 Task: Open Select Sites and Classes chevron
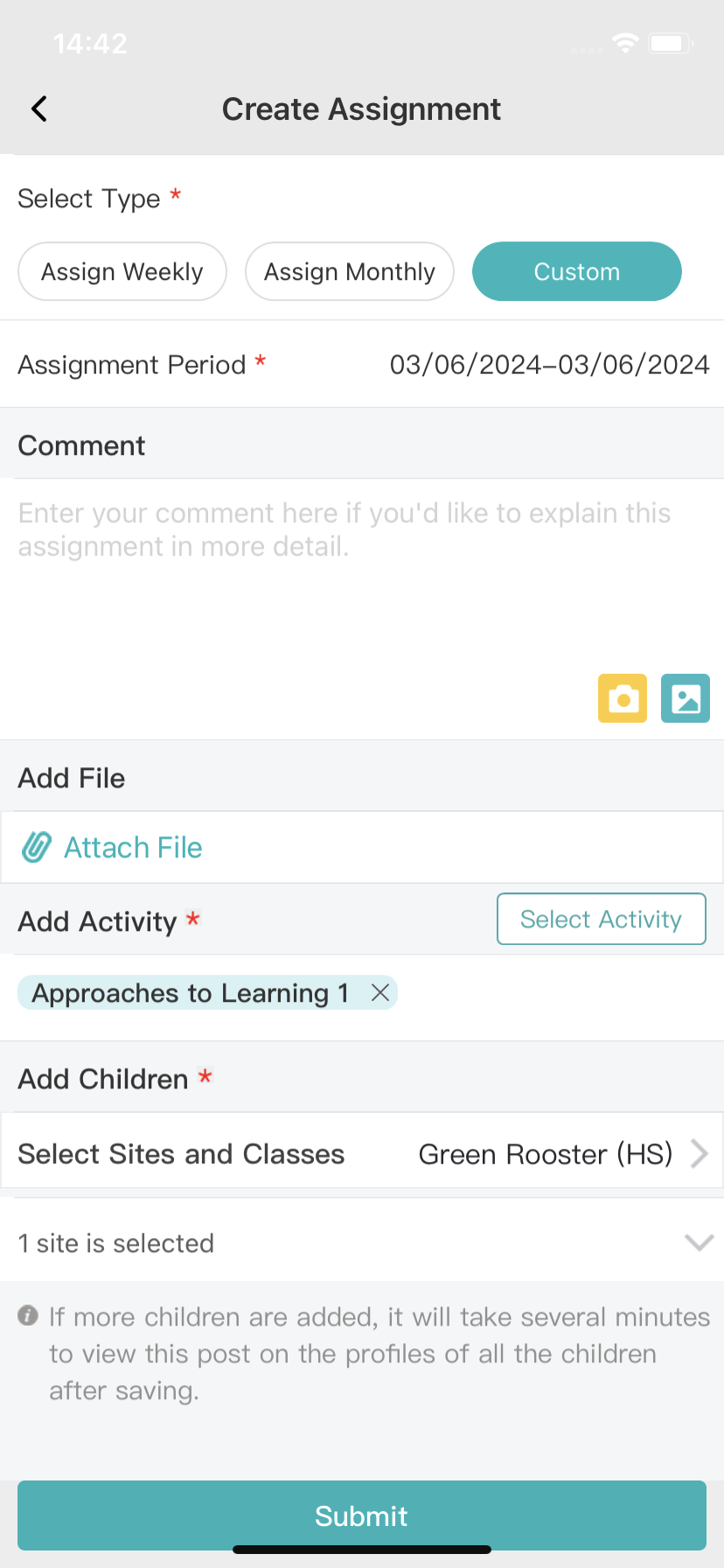click(x=699, y=1154)
